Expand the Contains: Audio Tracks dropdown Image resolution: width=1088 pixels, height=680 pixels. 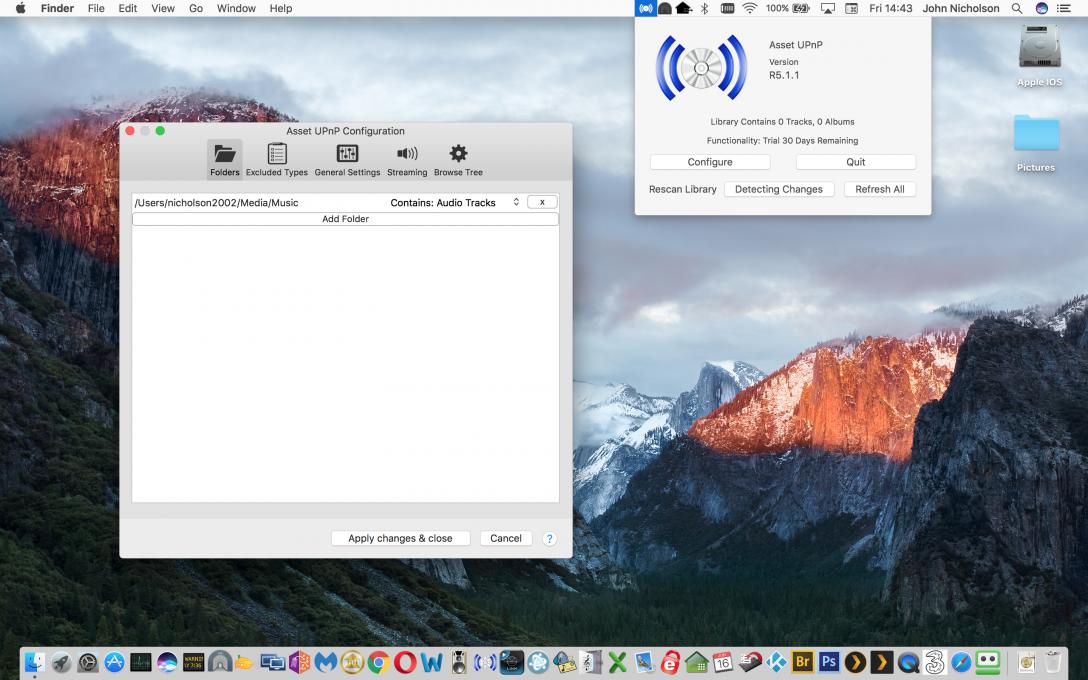tap(455, 203)
